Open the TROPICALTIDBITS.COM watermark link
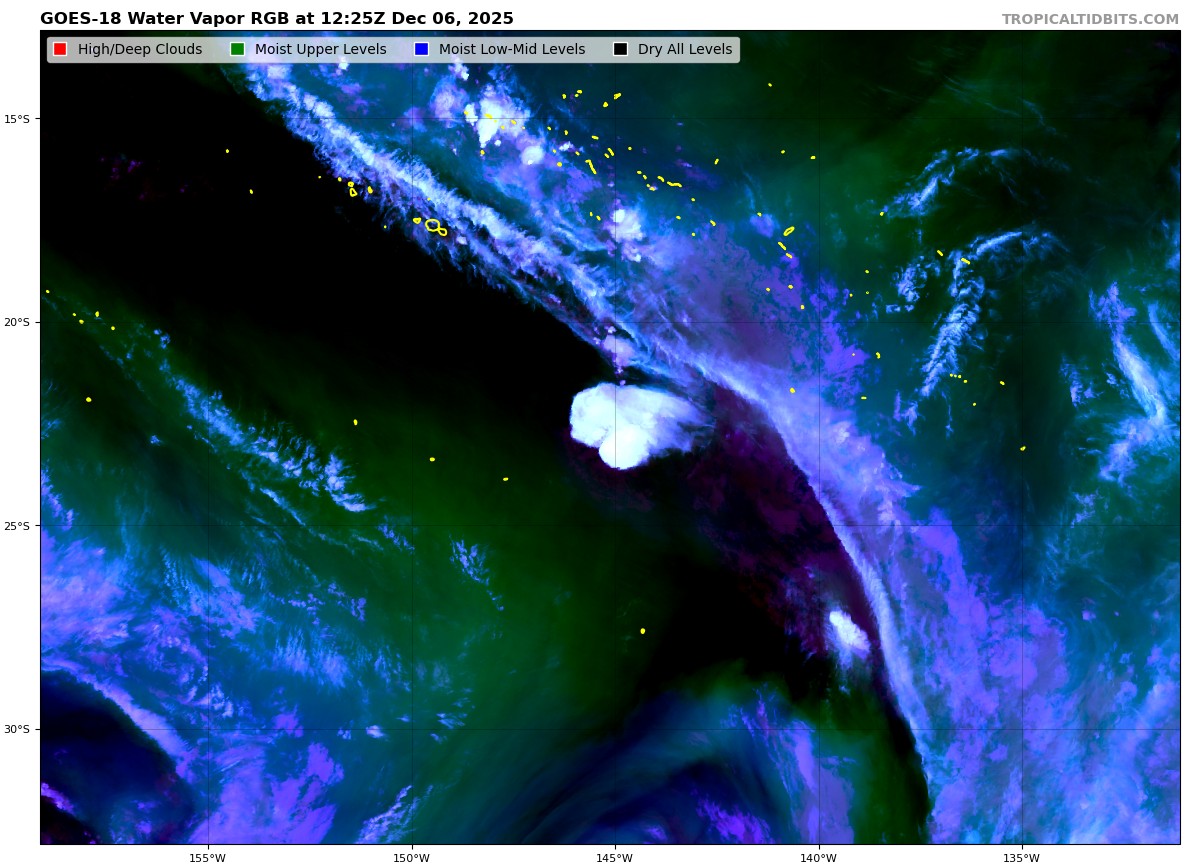The image size is (1200, 867). coord(1090,19)
